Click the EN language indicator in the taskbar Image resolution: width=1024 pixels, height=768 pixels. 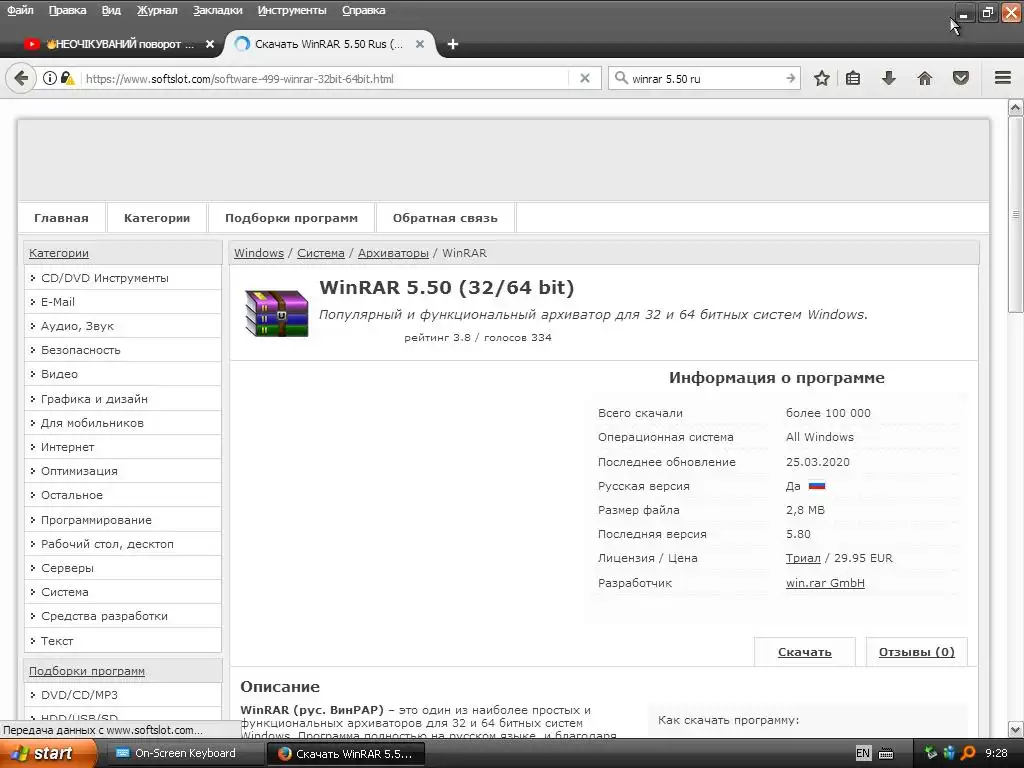point(863,753)
